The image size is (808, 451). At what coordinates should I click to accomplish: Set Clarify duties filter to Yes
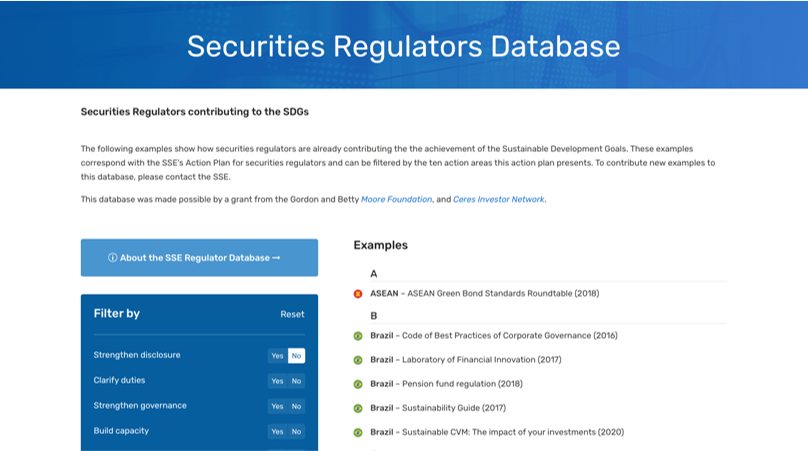pos(277,381)
